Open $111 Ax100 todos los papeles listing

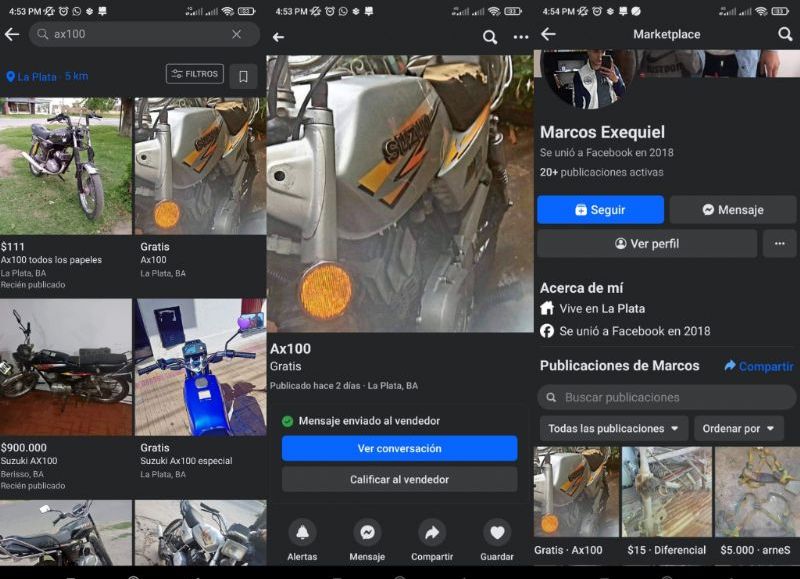point(66,194)
